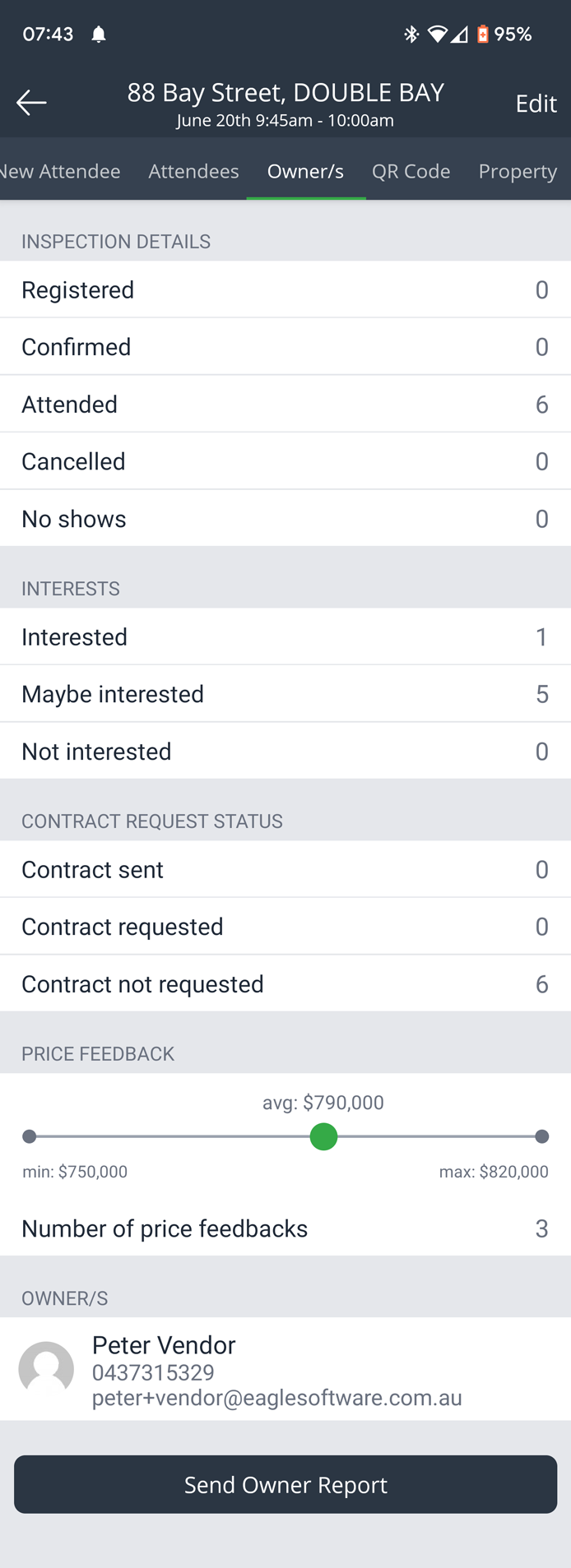
Task: Tap Peter Vendor's avatar icon
Action: coord(46,1369)
